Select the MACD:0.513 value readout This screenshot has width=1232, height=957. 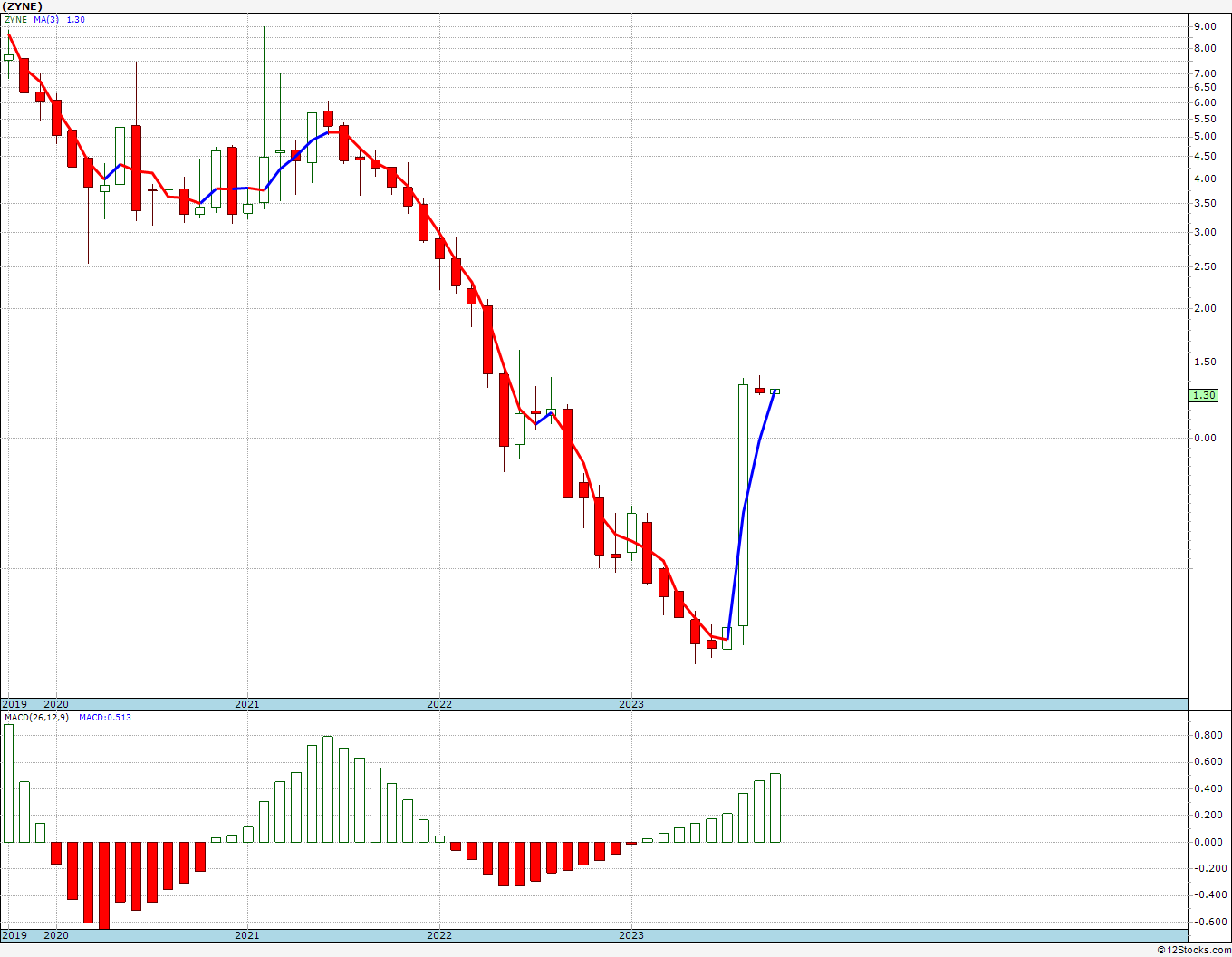click(105, 718)
